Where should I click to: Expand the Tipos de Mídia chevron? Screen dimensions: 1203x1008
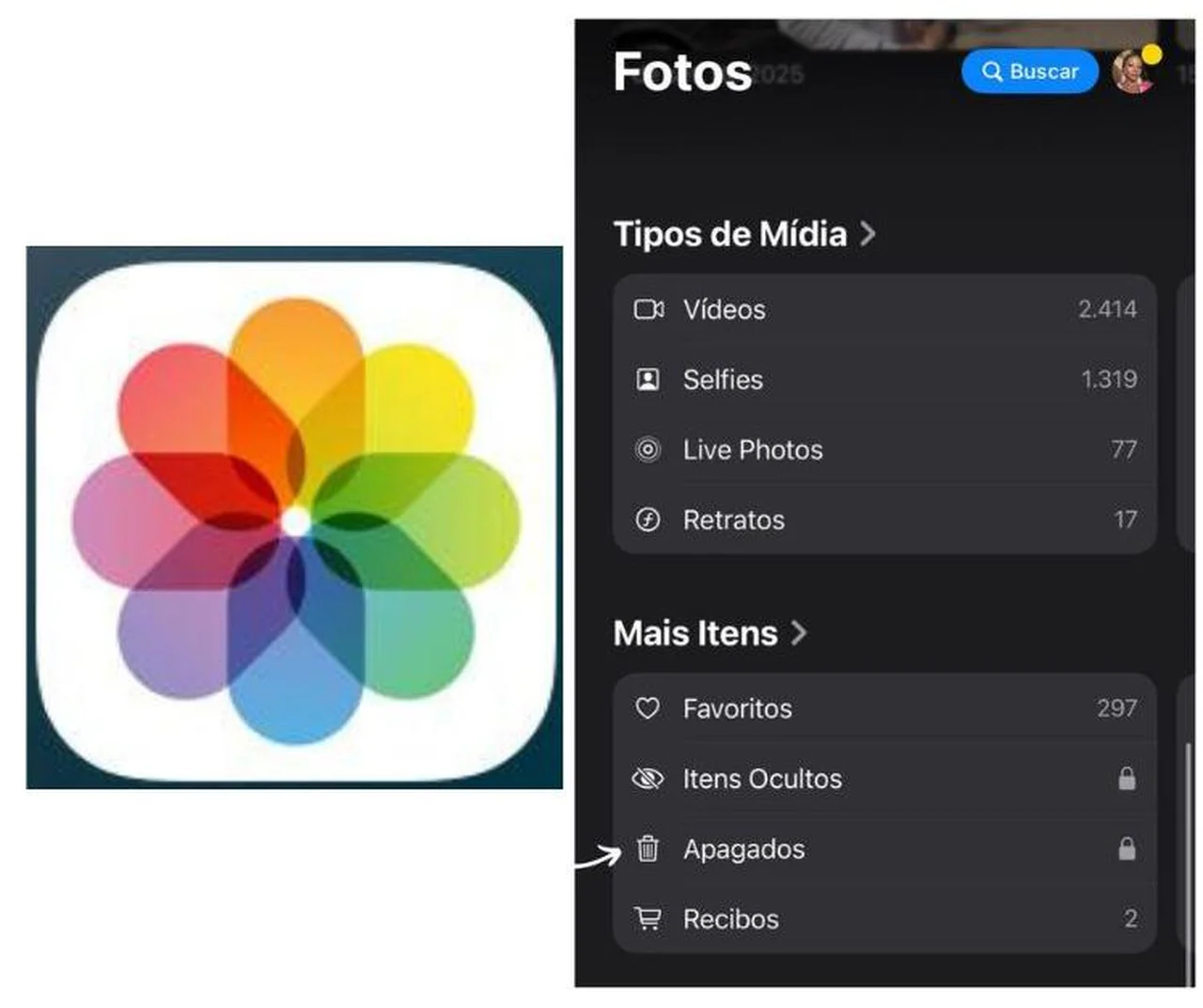click(867, 234)
